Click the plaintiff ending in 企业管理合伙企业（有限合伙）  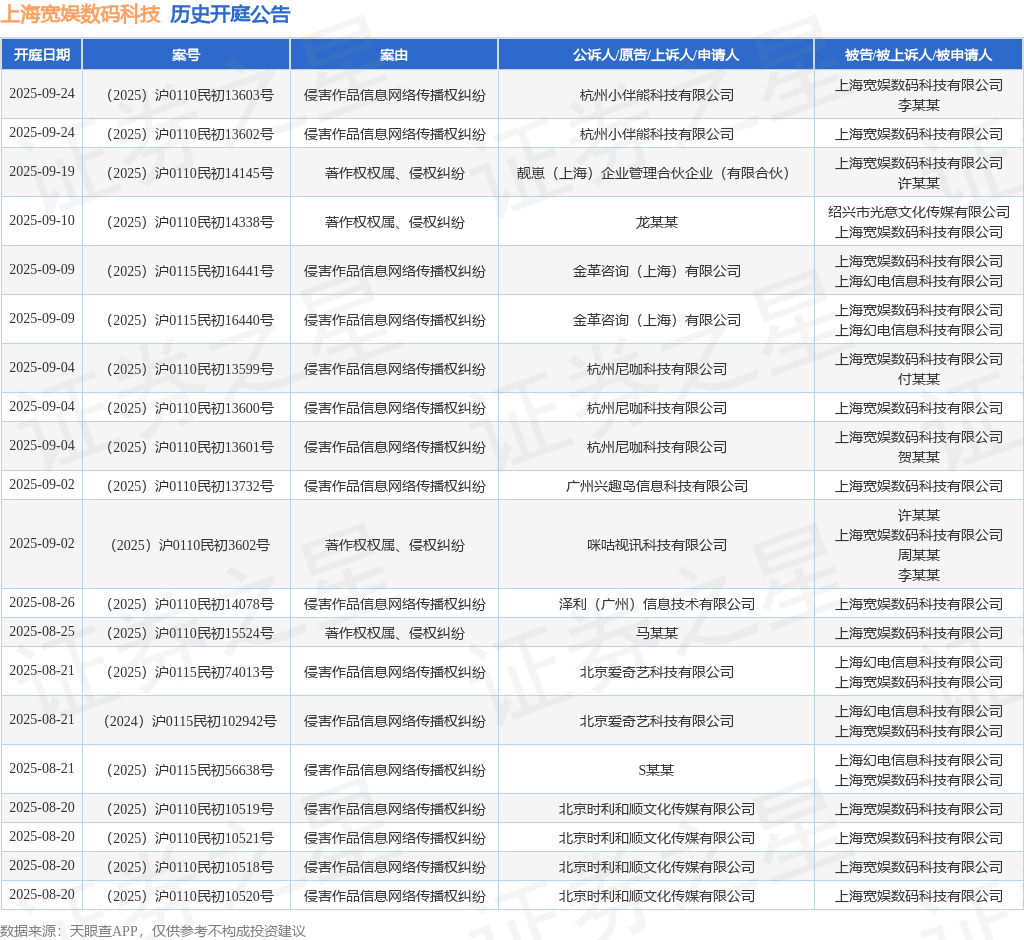656,173
